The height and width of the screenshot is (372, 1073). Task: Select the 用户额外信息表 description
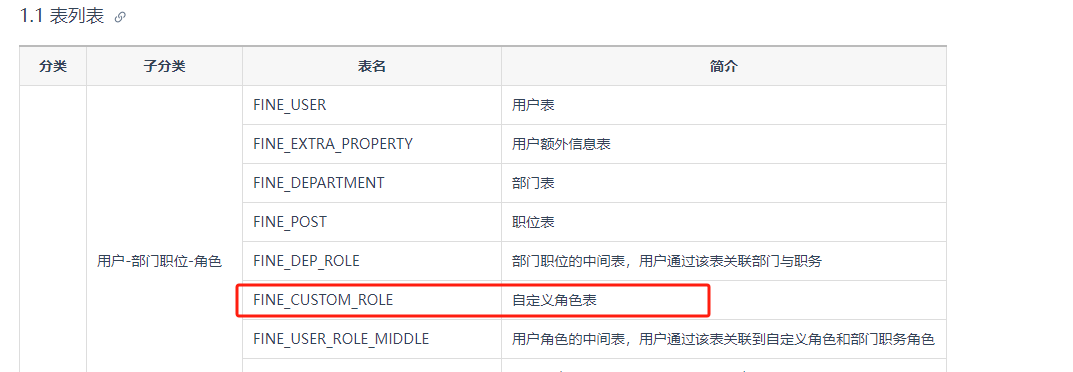pyautogui.click(x=561, y=144)
